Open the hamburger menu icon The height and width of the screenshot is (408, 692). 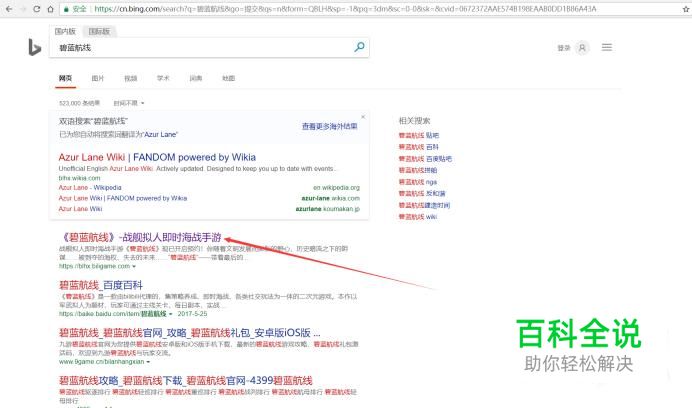[x=607, y=47]
